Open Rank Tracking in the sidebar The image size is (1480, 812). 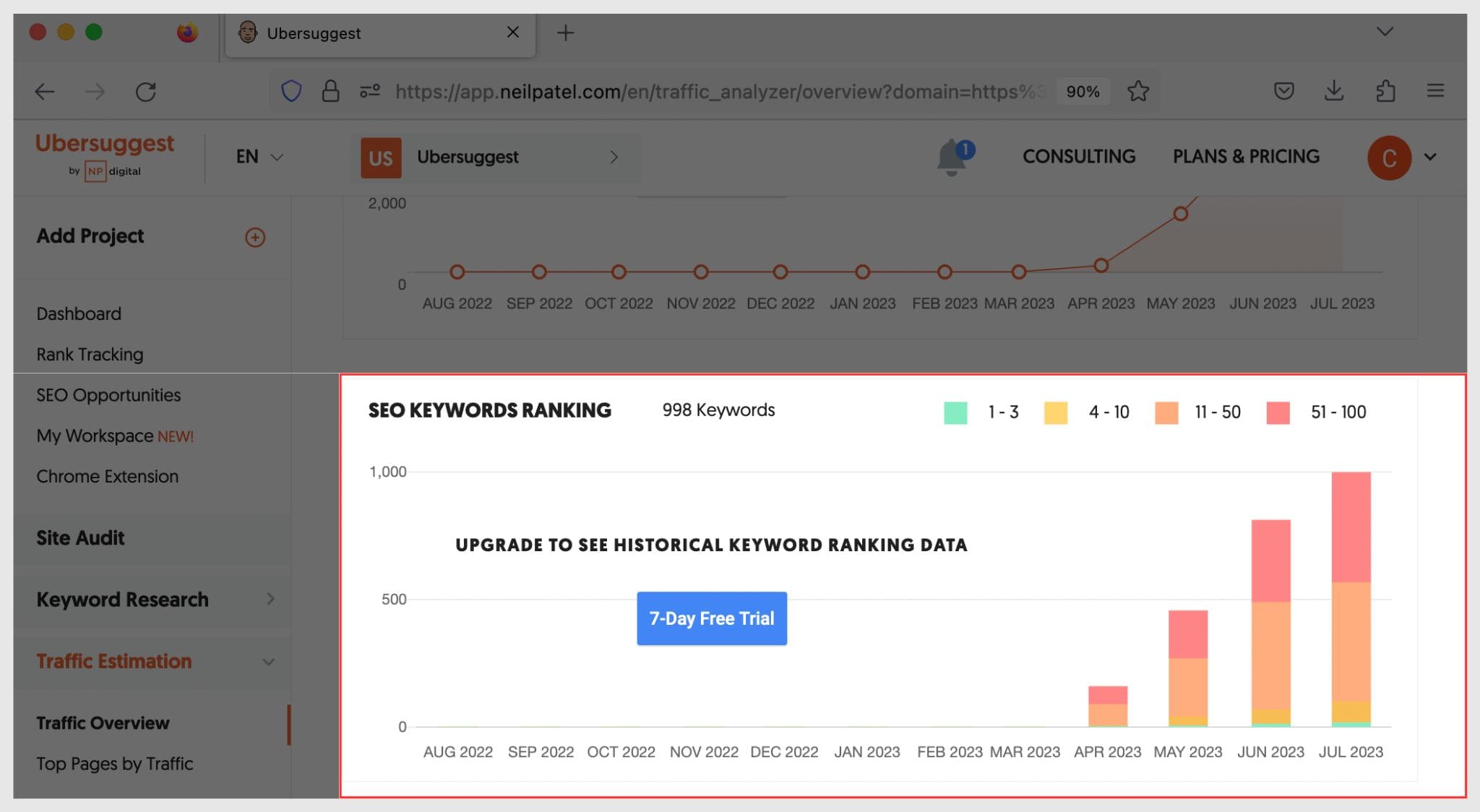90,354
